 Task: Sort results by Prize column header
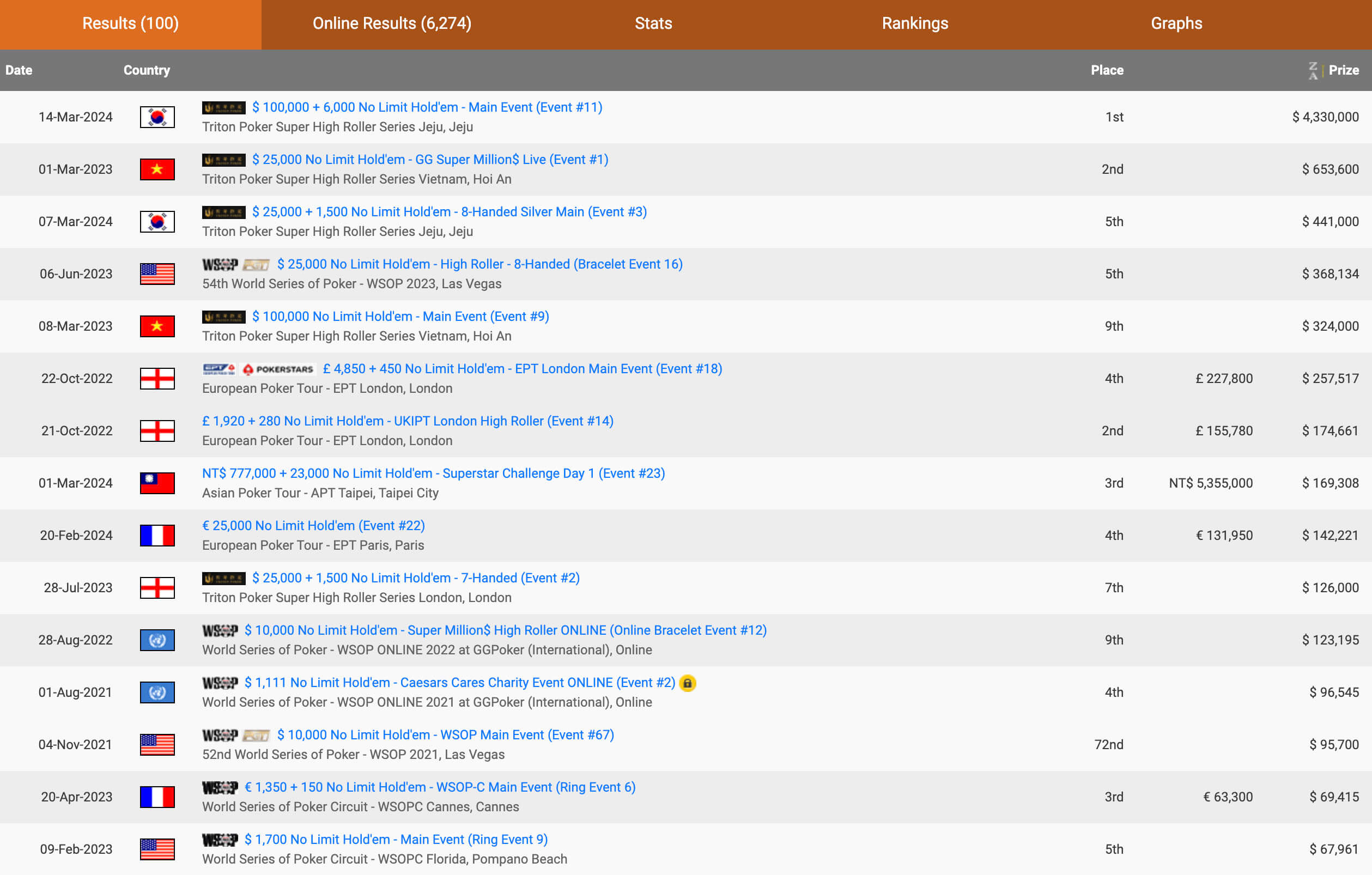pos(1343,70)
